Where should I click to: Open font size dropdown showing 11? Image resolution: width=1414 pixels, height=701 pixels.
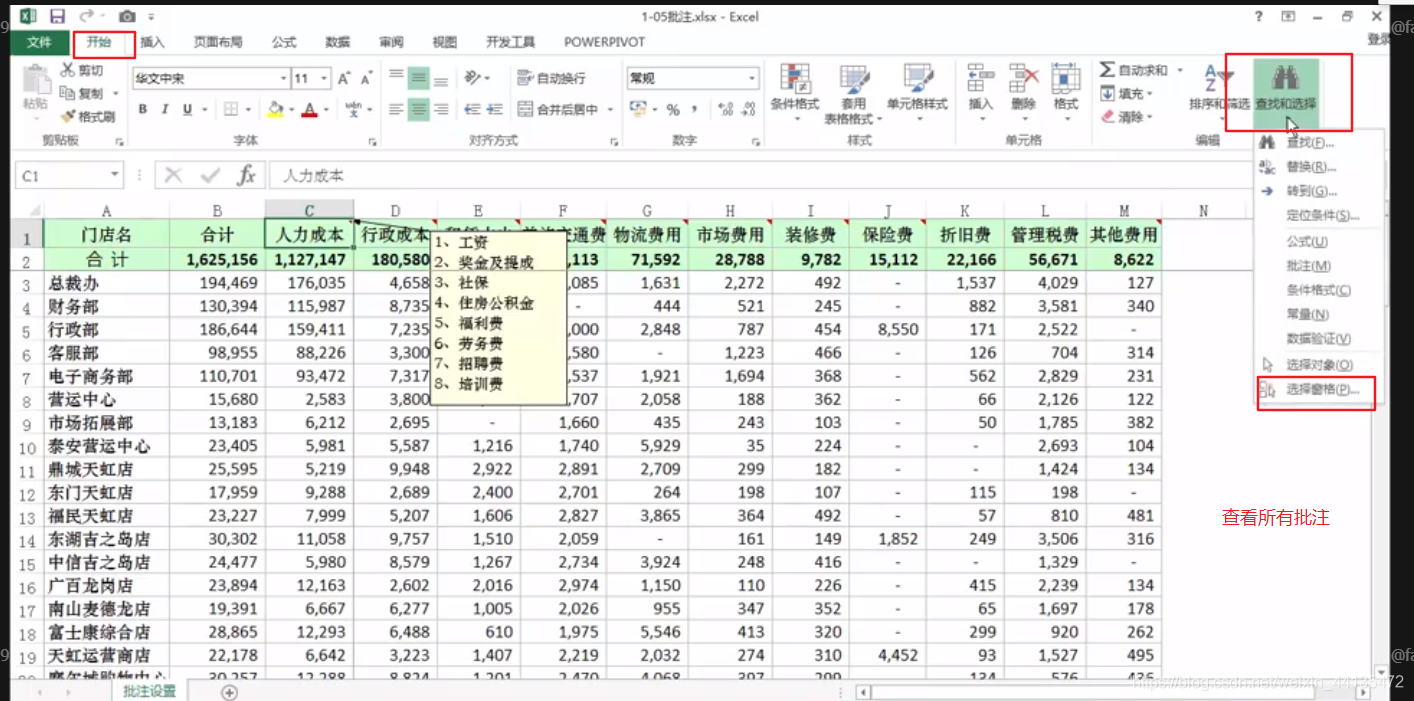[x=324, y=78]
